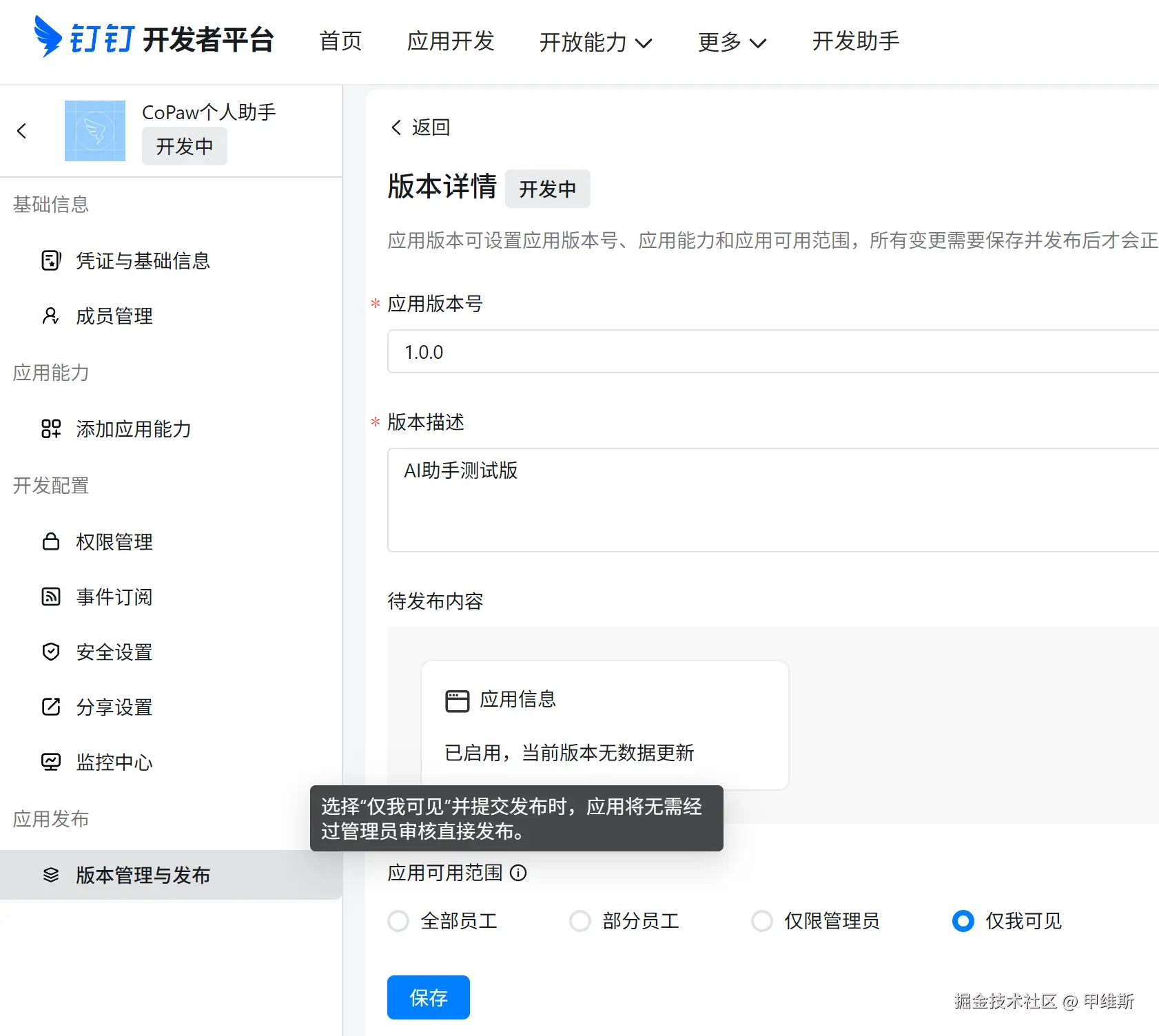Click the member management person icon
The height and width of the screenshot is (1036, 1159).
pos(51,315)
